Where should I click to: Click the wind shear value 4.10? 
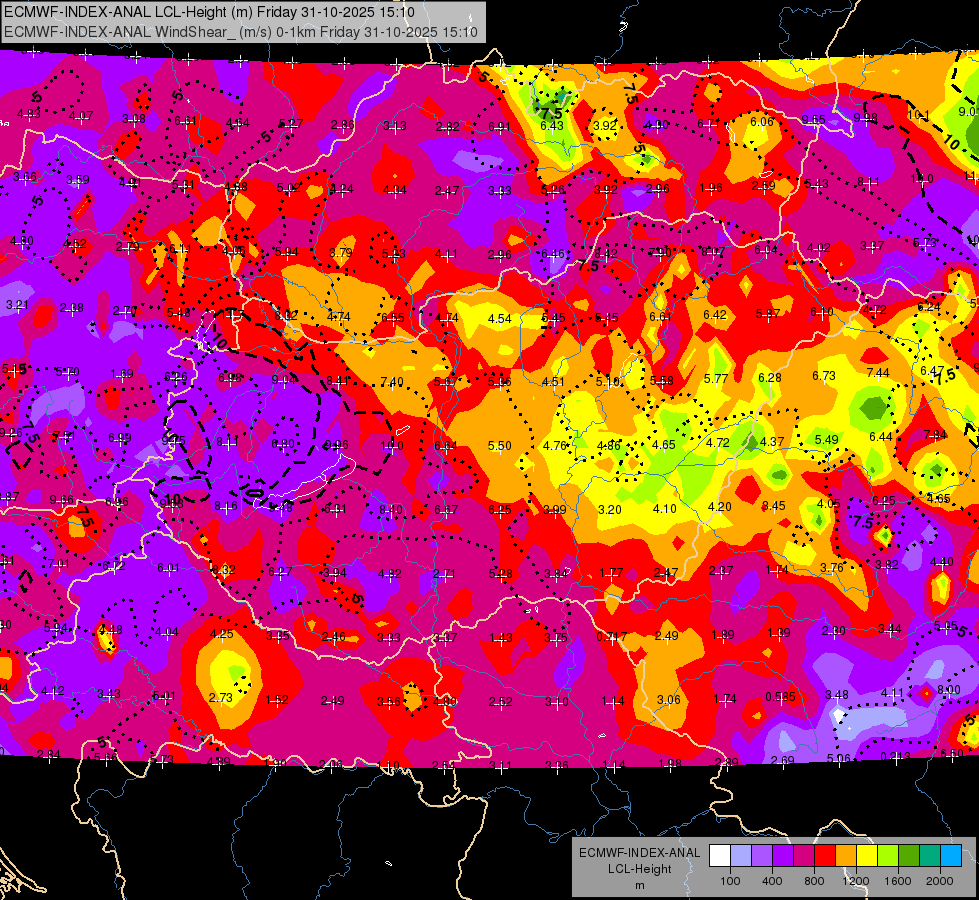click(664, 508)
